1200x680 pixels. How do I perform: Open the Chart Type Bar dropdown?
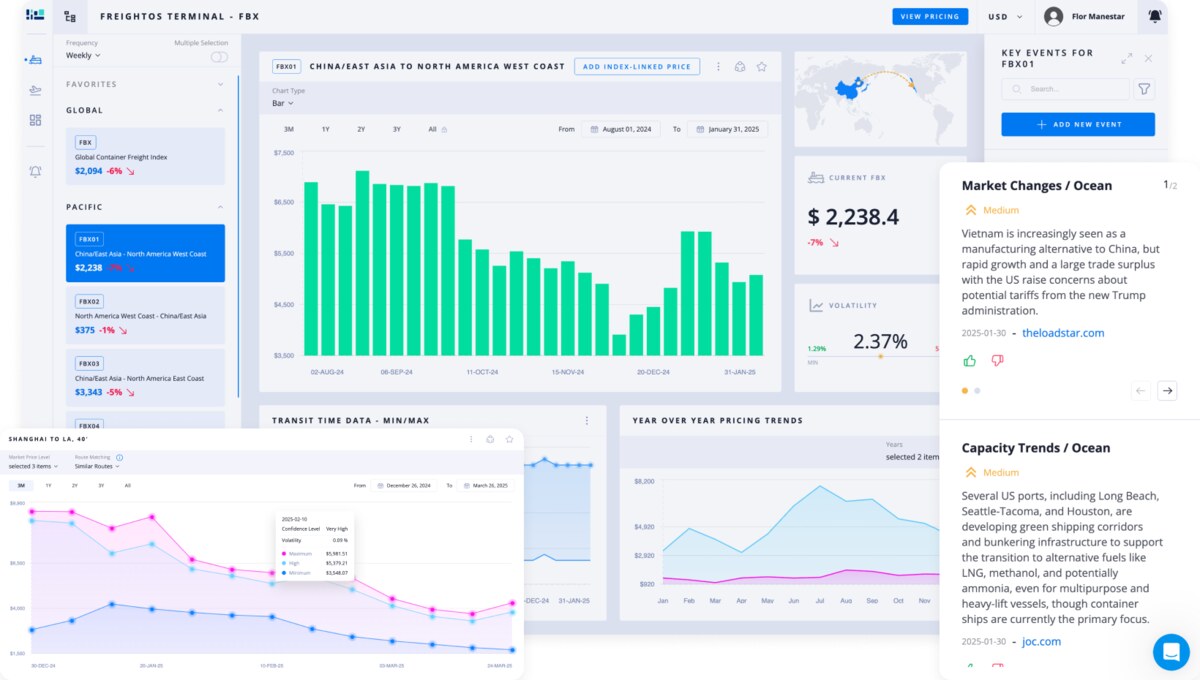click(x=283, y=103)
